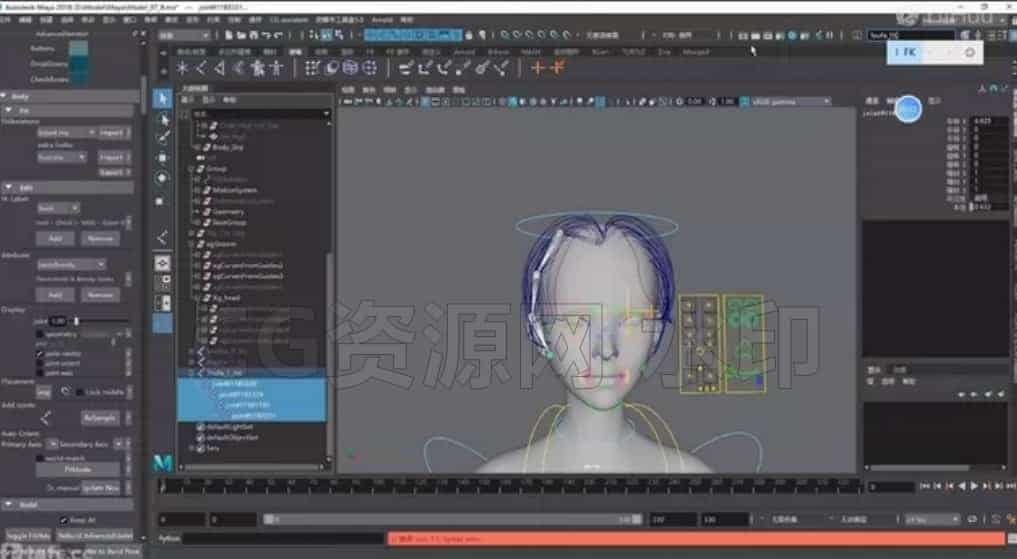Image resolution: width=1017 pixels, height=559 pixels.
Task: Click the FitMode button
Action: (x=78, y=469)
